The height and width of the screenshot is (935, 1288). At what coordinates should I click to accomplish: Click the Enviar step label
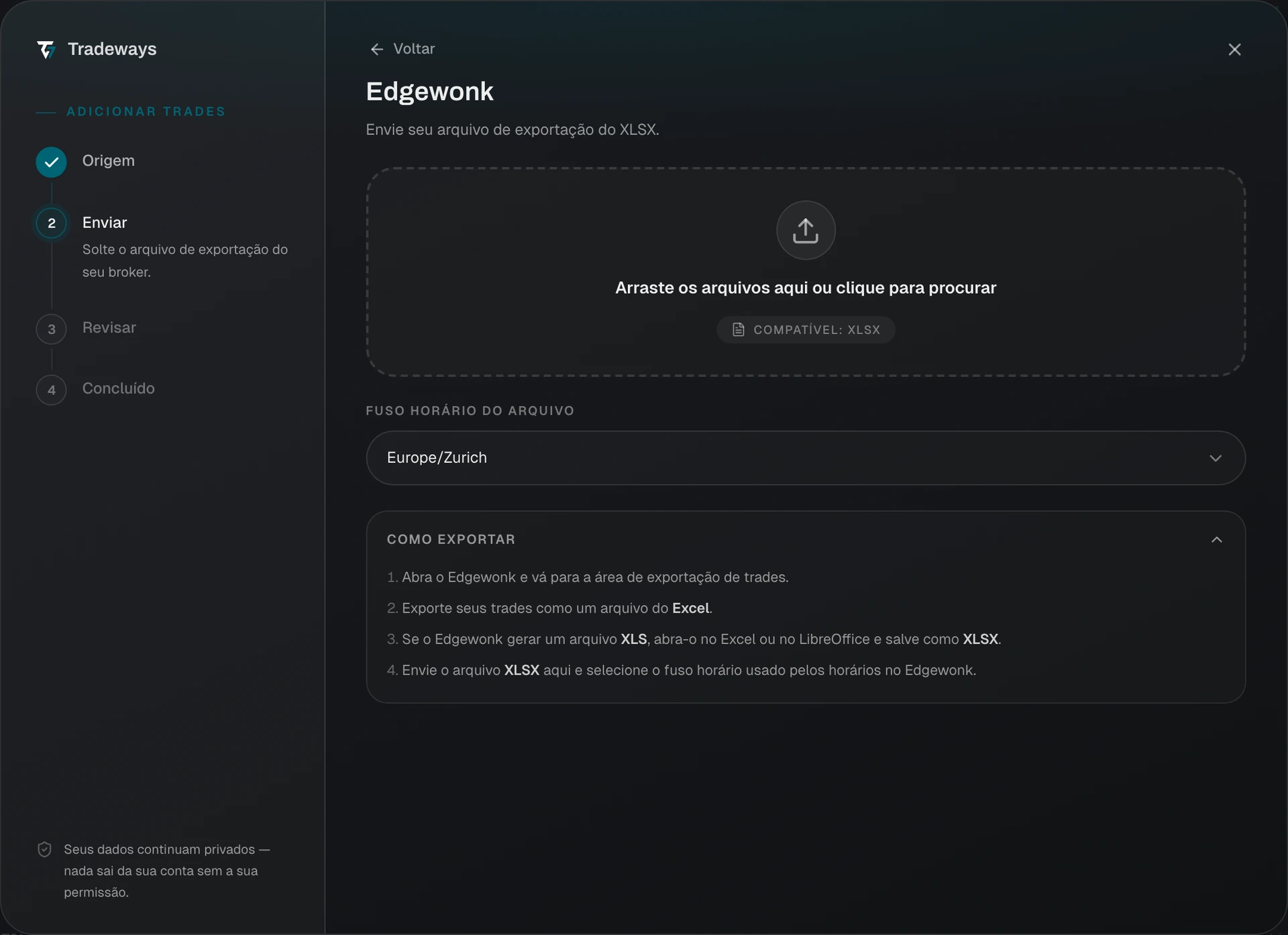tap(105, 223)
